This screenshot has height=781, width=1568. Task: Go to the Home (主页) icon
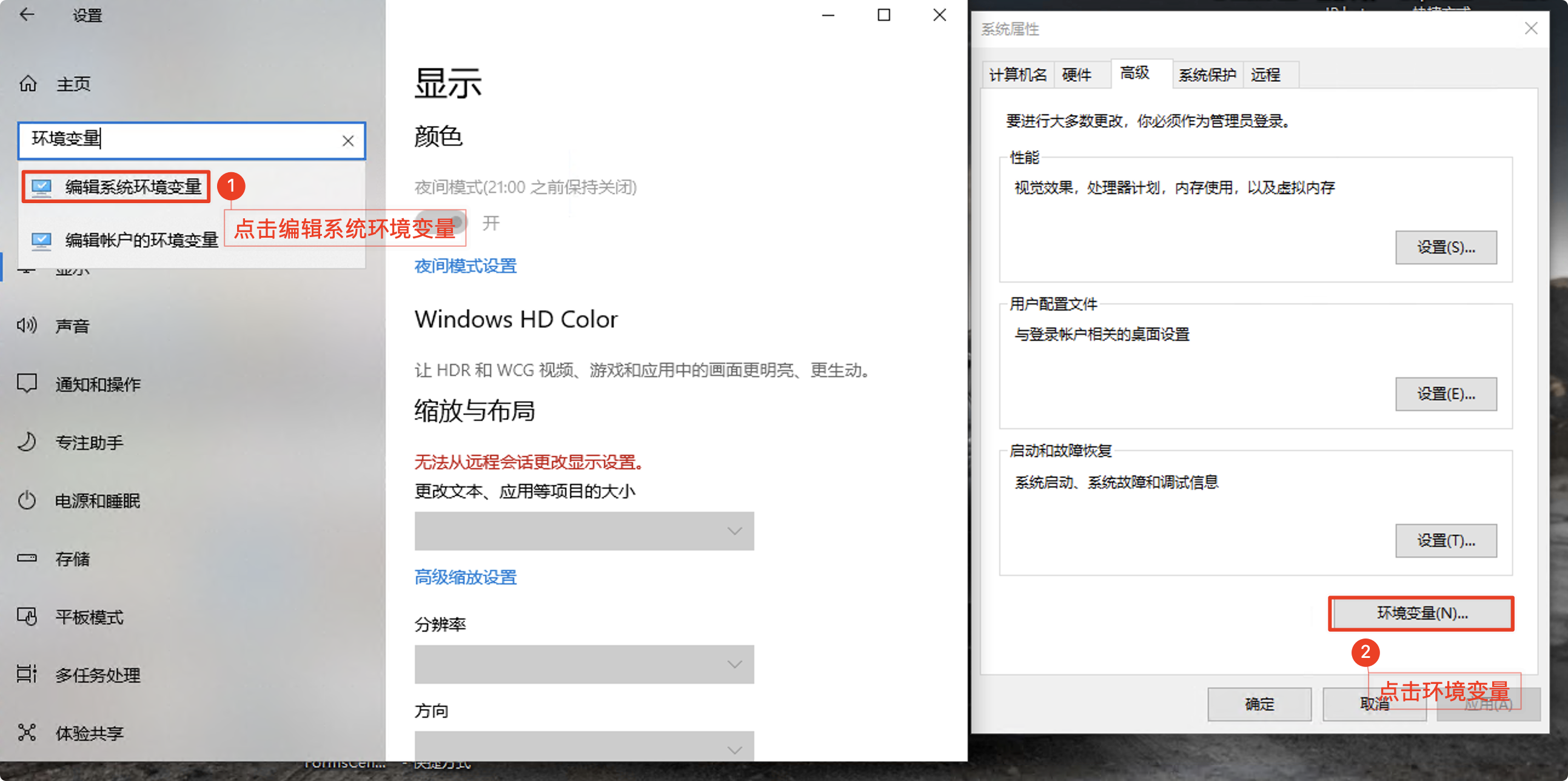[28, 84]
